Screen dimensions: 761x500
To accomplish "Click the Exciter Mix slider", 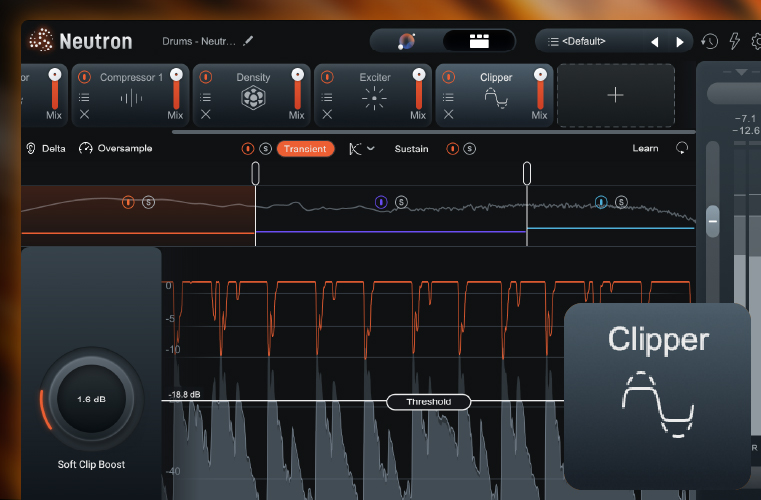I will click(419, 89).
